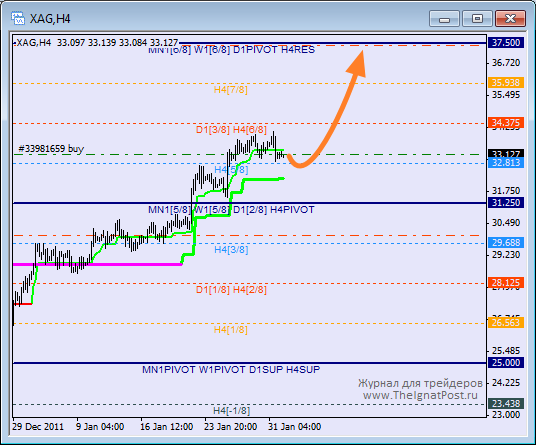Click the MN1PIVOT W1PIVOT D1SUP H4SUP label
Screen dimensions: 536x445
pos(231,370)
